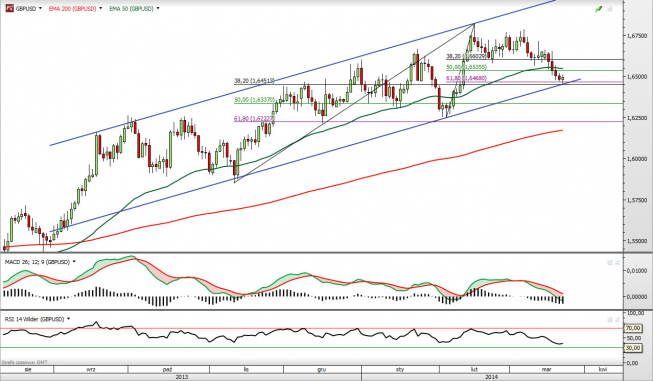The height and width of the screenshot is (381, 653).
Task: Click the GBPUSD series label
Action: (x=26, y=8)
